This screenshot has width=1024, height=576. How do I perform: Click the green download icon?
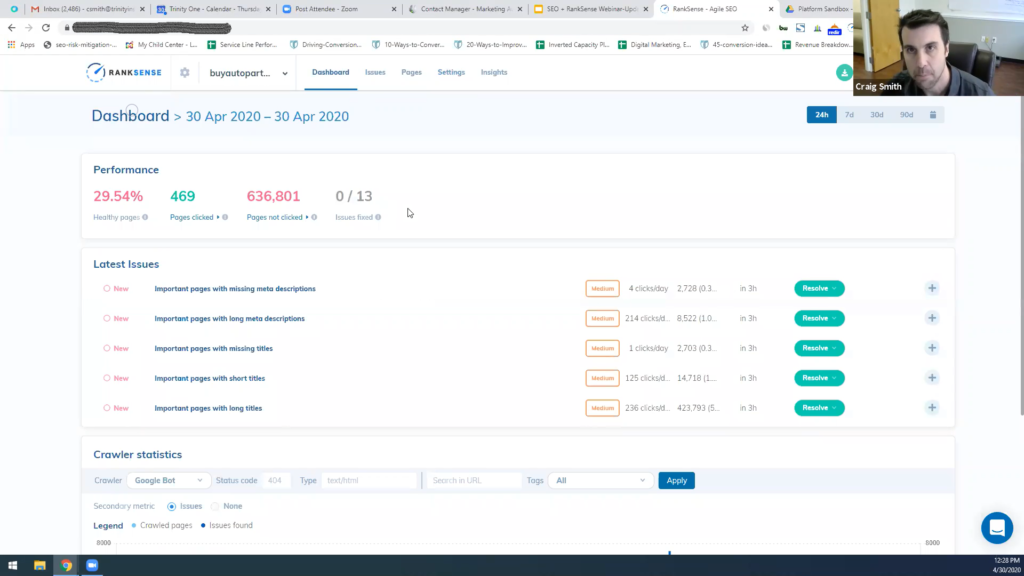pos(844,72)
